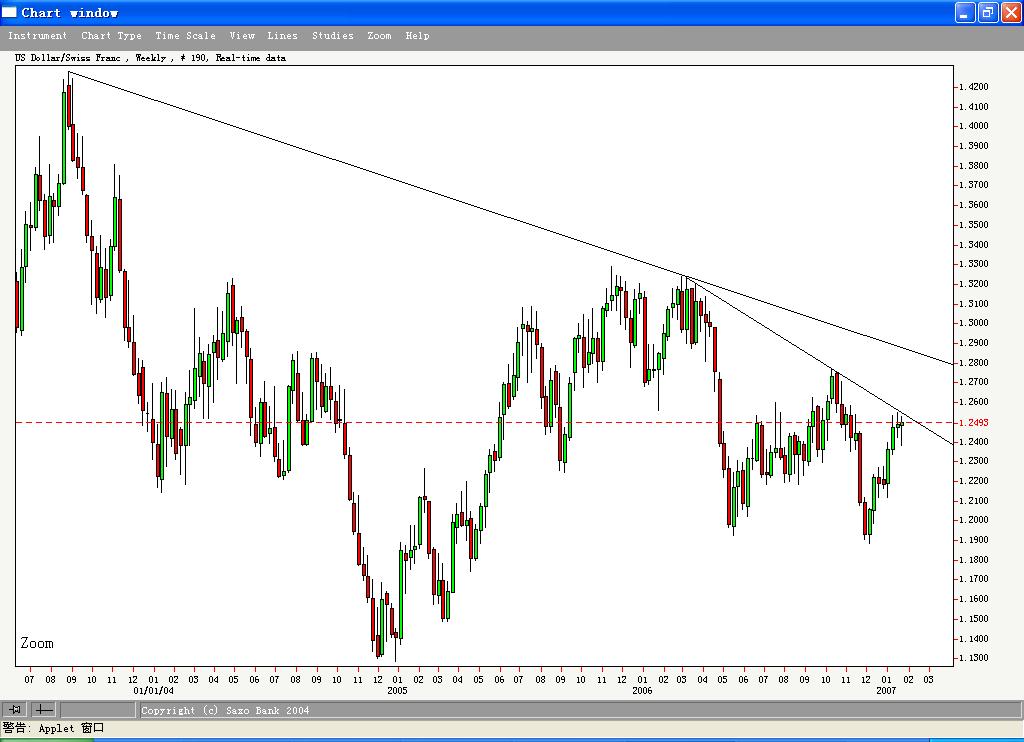Open the Time Scale menu
The width and height of the screenshot is (1024, 742).
pyautogui.click(x=186, y=35)
